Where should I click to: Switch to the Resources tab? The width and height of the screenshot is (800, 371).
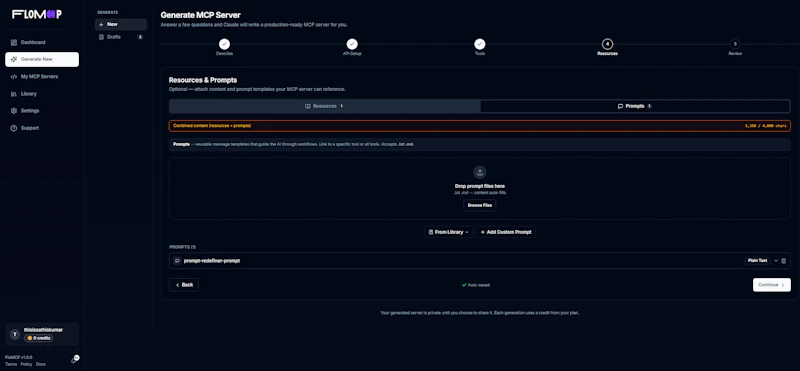(324, 106)
